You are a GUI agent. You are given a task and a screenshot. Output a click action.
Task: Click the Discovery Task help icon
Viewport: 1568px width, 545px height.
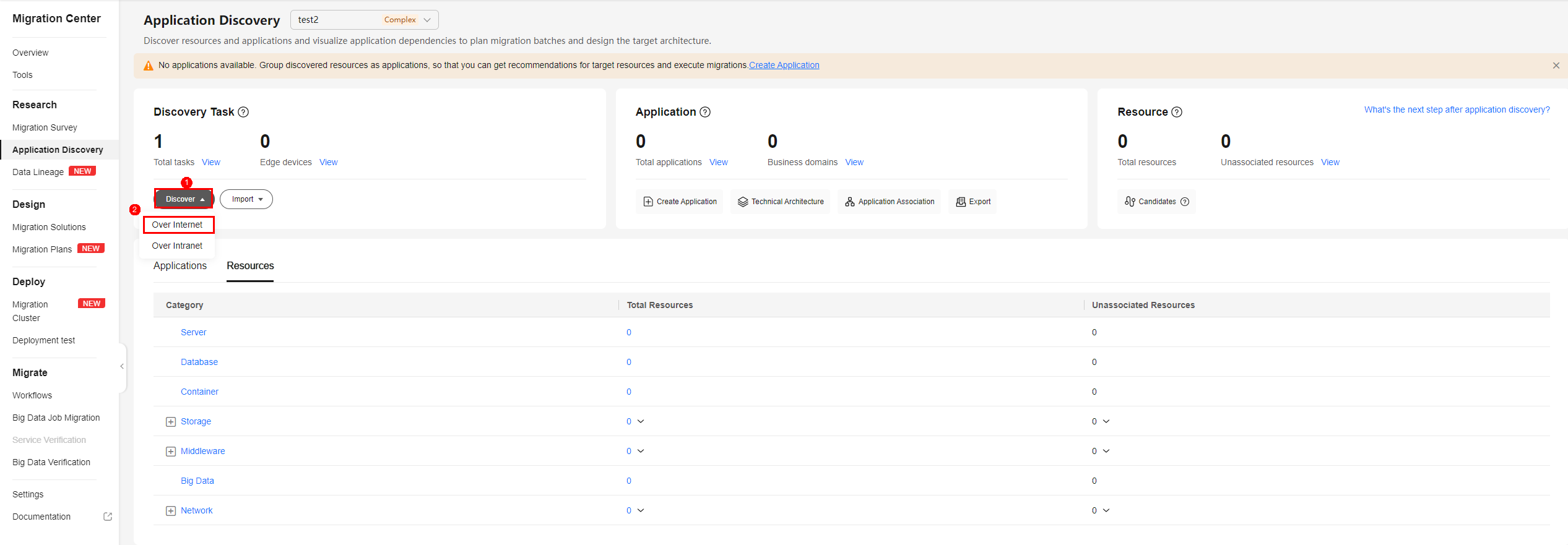click(x=243, y=112)
